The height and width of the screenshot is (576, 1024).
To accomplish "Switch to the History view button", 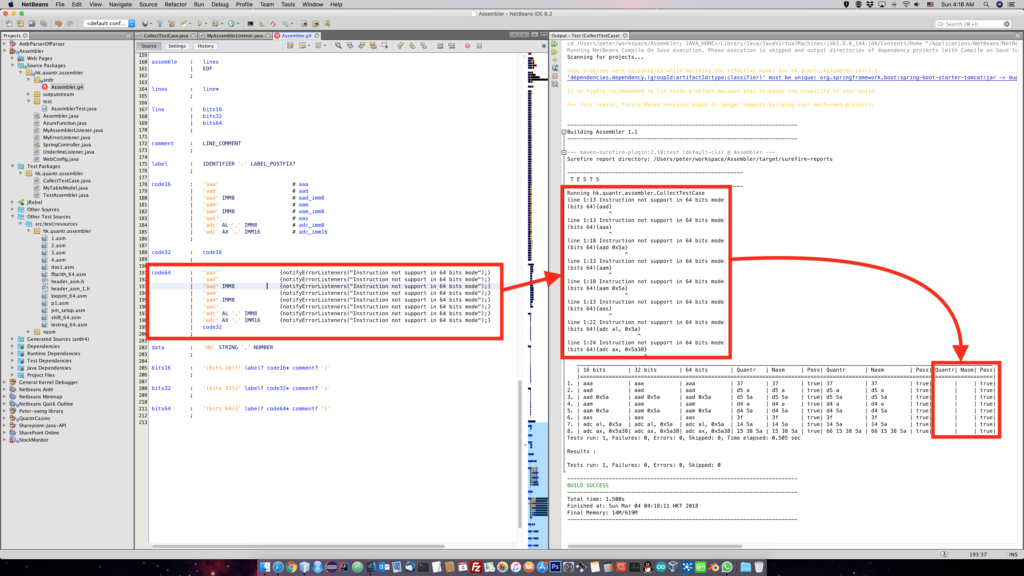I will tap(206, 46).
